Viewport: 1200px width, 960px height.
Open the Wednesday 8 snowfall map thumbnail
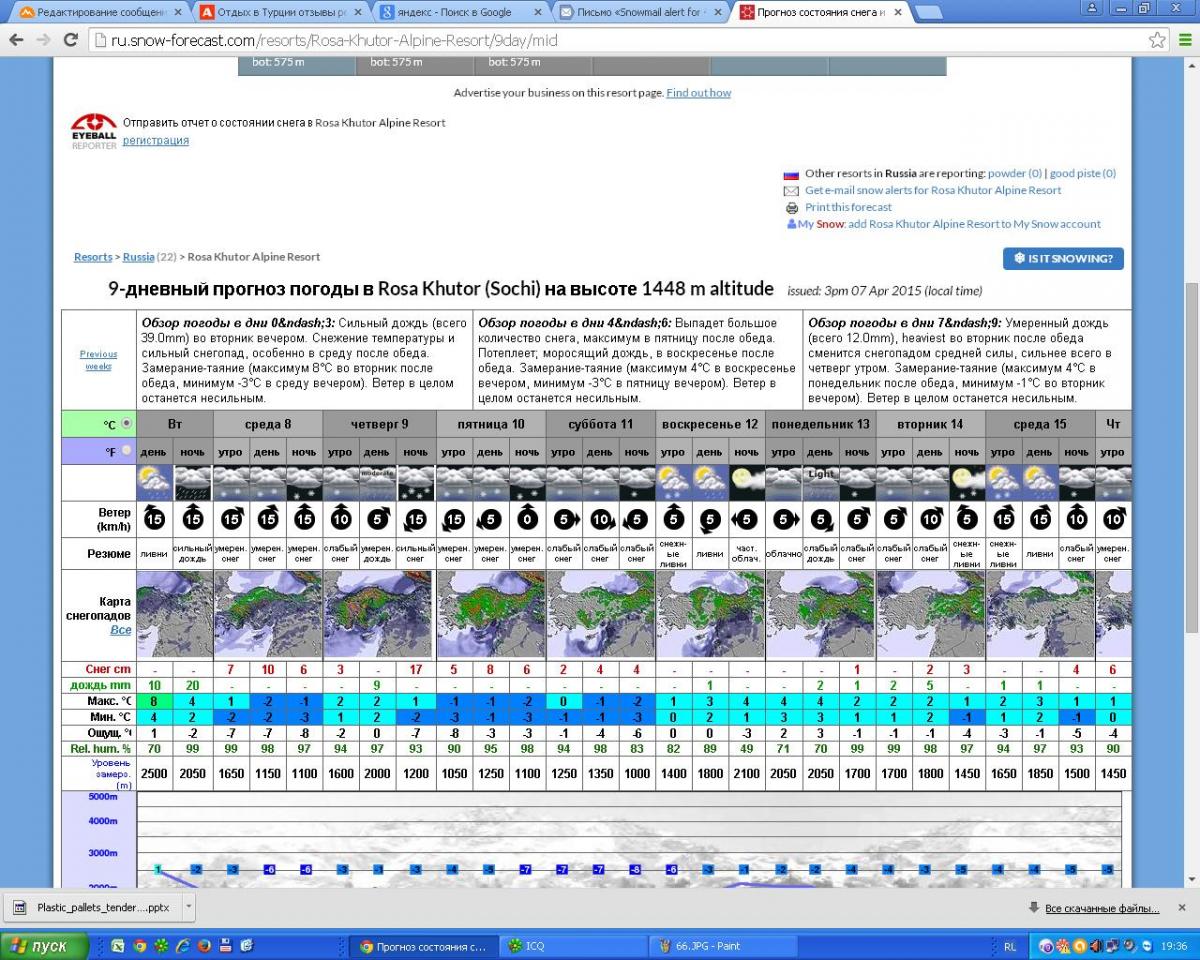268,614
